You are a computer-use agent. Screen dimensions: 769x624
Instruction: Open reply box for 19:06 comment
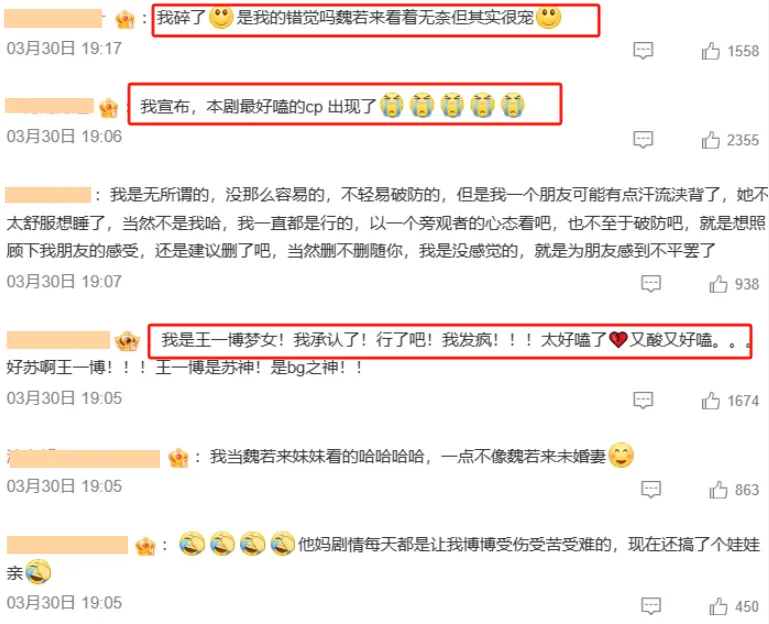[x=643, y=139]
